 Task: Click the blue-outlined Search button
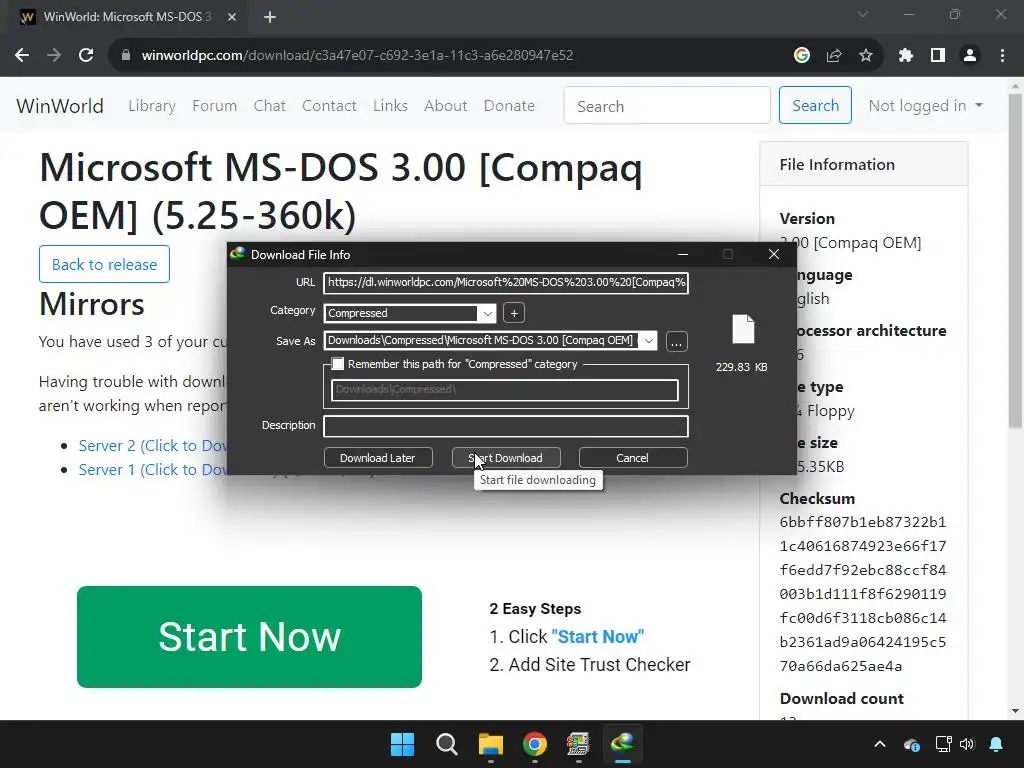coord(815,105)
